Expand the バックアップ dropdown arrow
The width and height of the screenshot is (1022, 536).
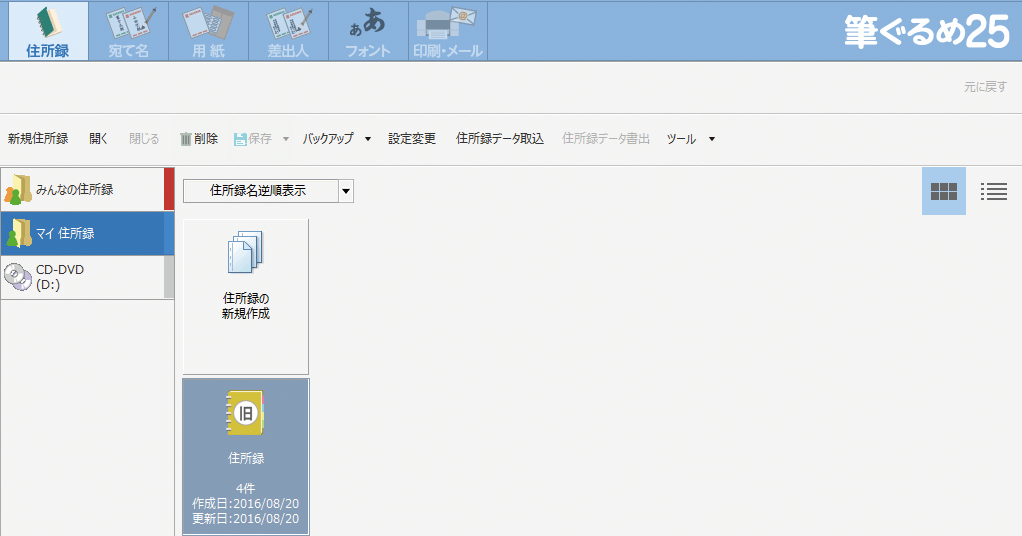(368, 139)
